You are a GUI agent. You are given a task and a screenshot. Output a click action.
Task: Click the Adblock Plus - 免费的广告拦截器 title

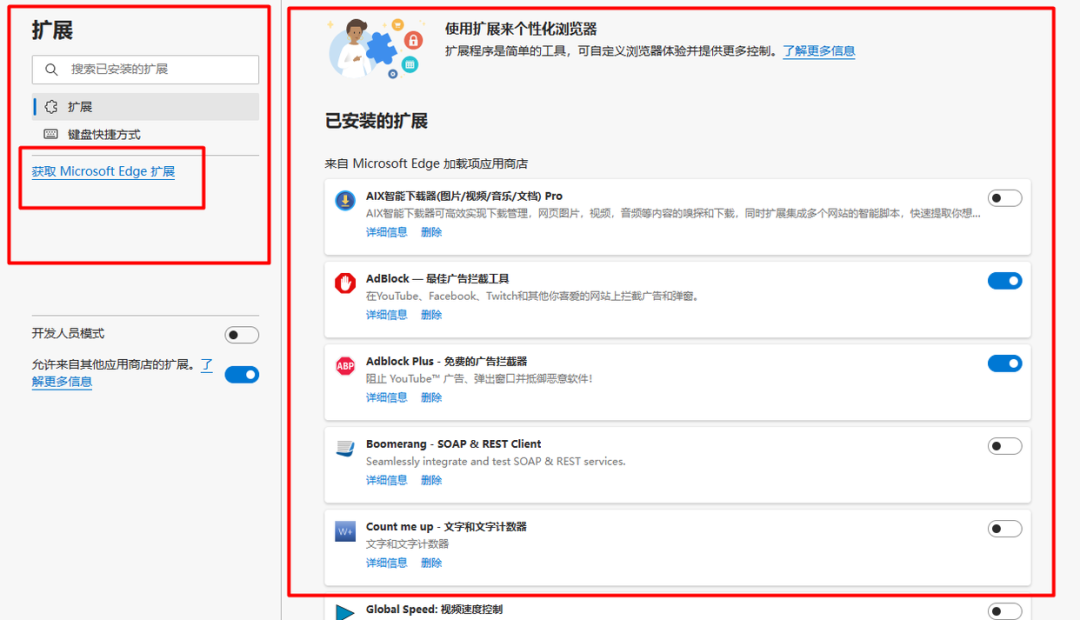(x=446, y=362)
